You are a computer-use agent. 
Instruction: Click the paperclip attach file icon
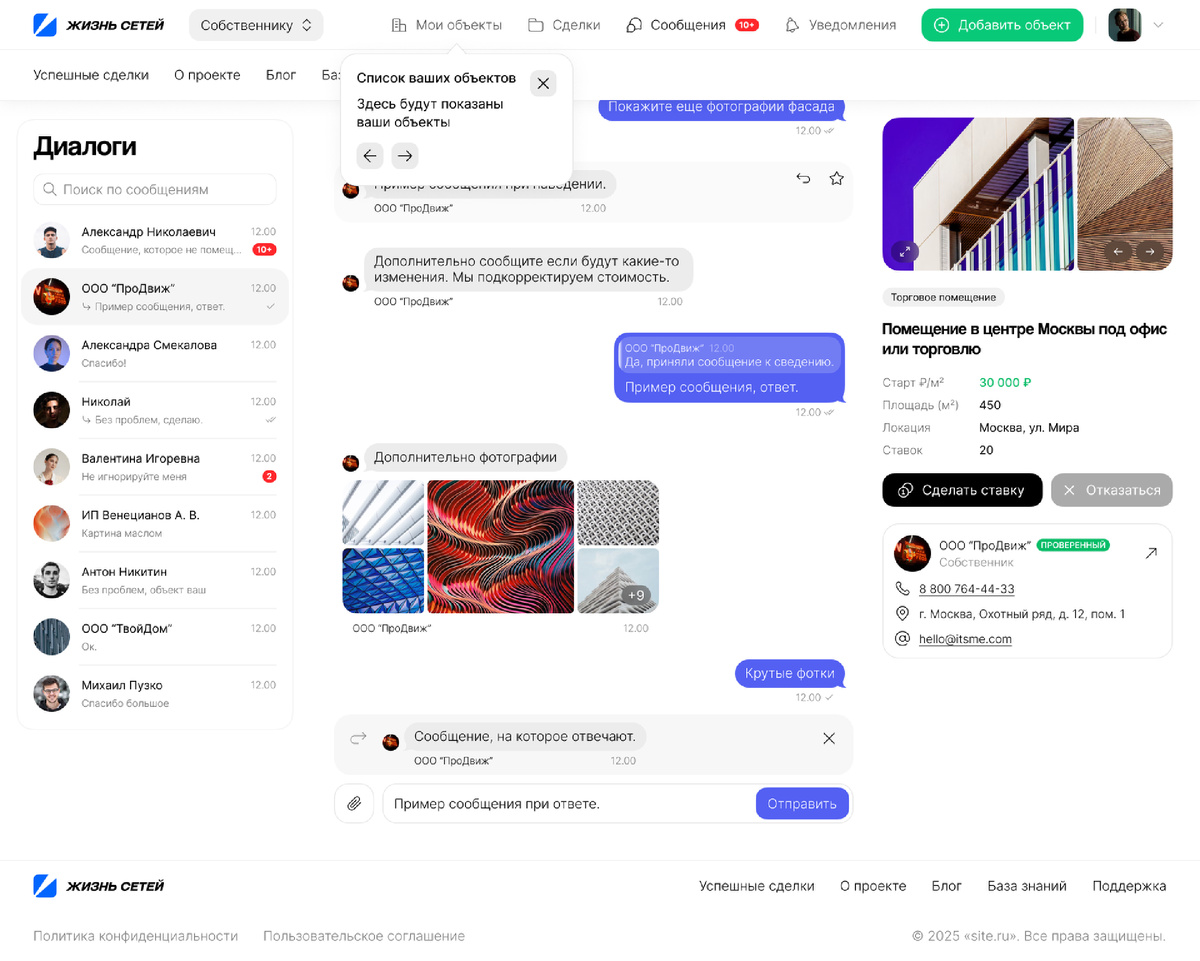point(354,803)
